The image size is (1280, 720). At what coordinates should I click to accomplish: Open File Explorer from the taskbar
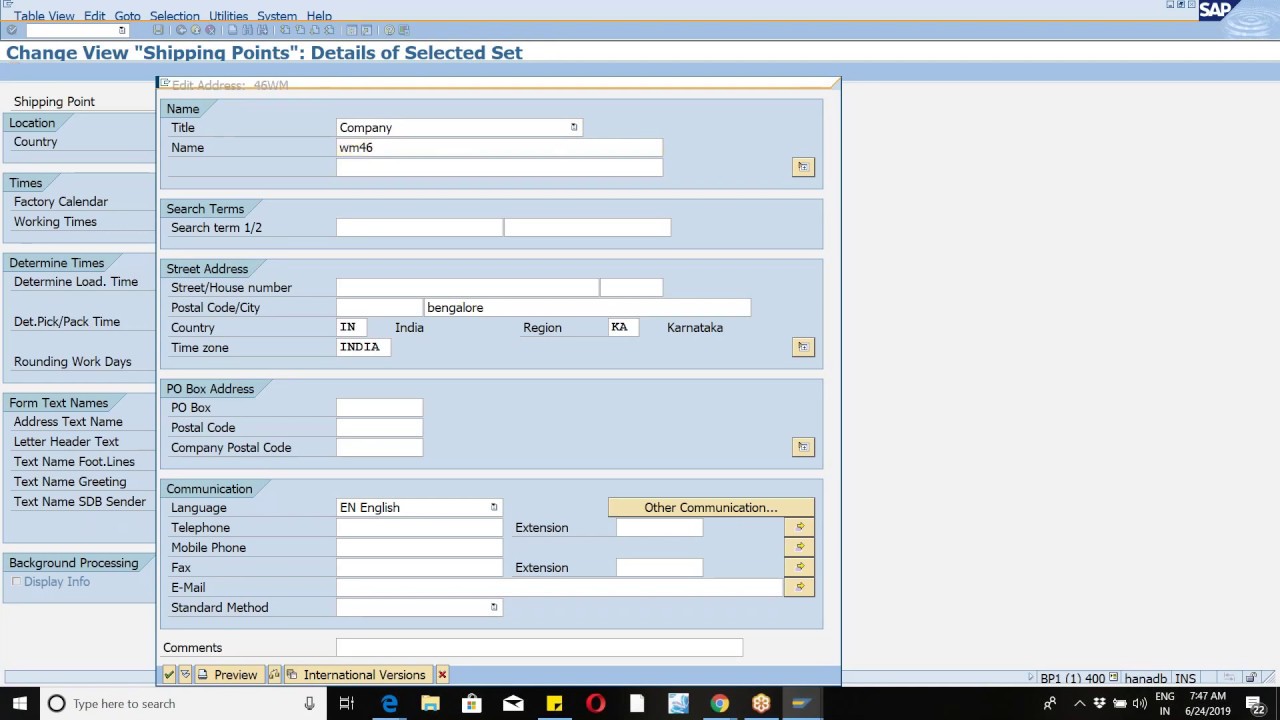[430, 704]
